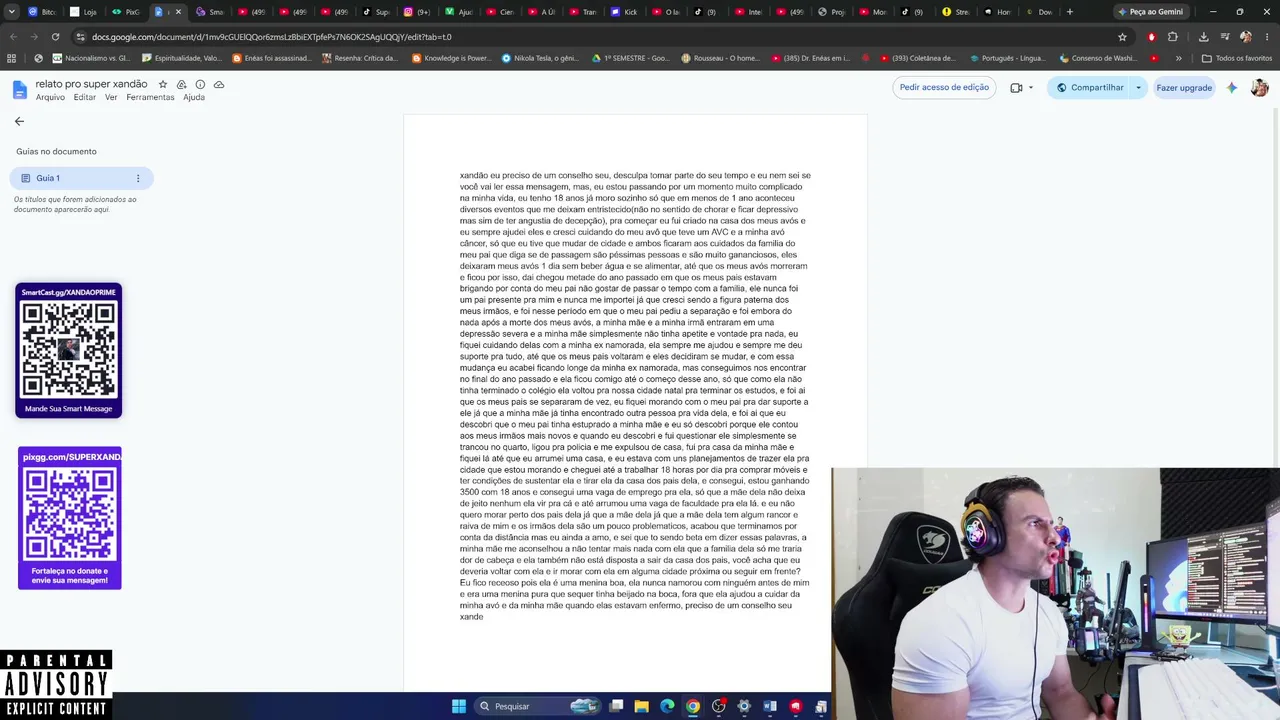Image resolution: width=1280 pixels, height=720 pixels.
Task: Expand Compartilhar sharing options arrow
Action: point(1138,88)
